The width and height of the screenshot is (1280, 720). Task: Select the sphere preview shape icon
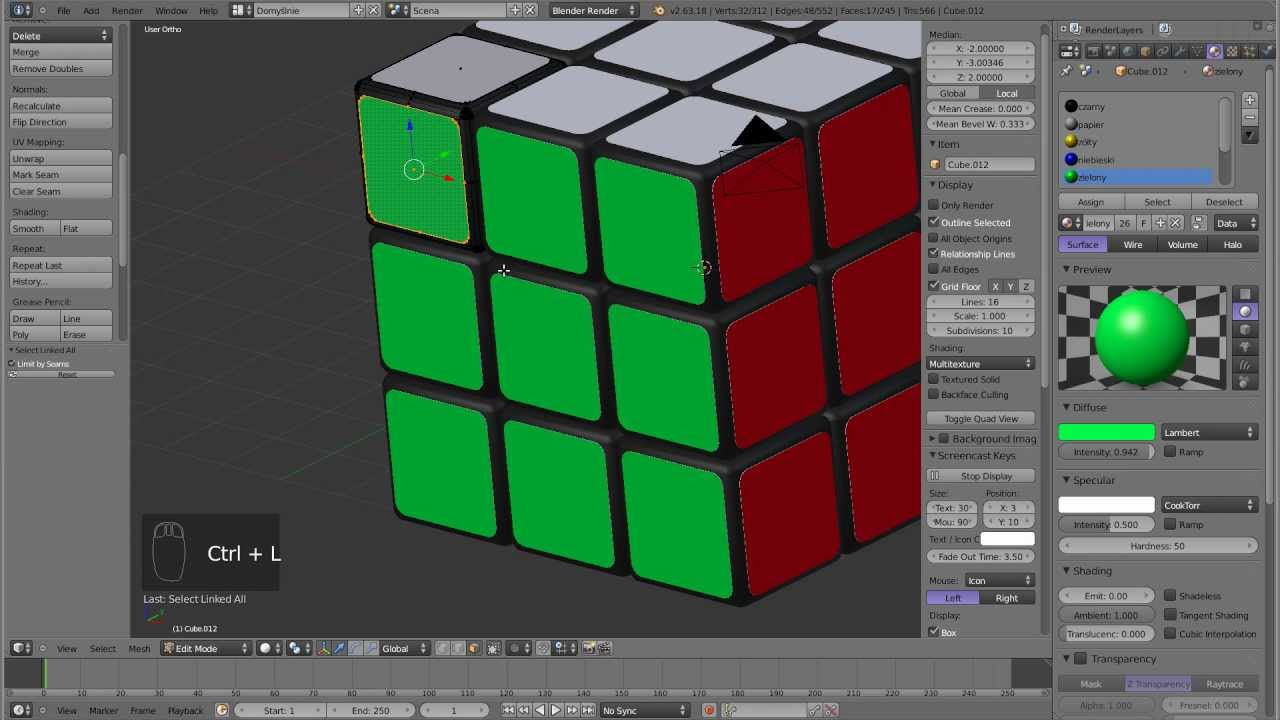[x=1245, y=312]
